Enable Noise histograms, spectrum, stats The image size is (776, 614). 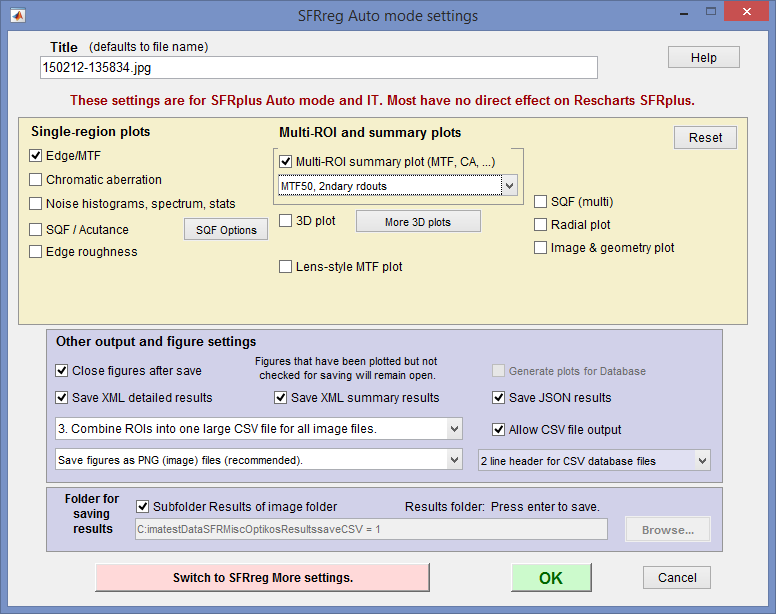pyautogui.click(x=35, y=203)
